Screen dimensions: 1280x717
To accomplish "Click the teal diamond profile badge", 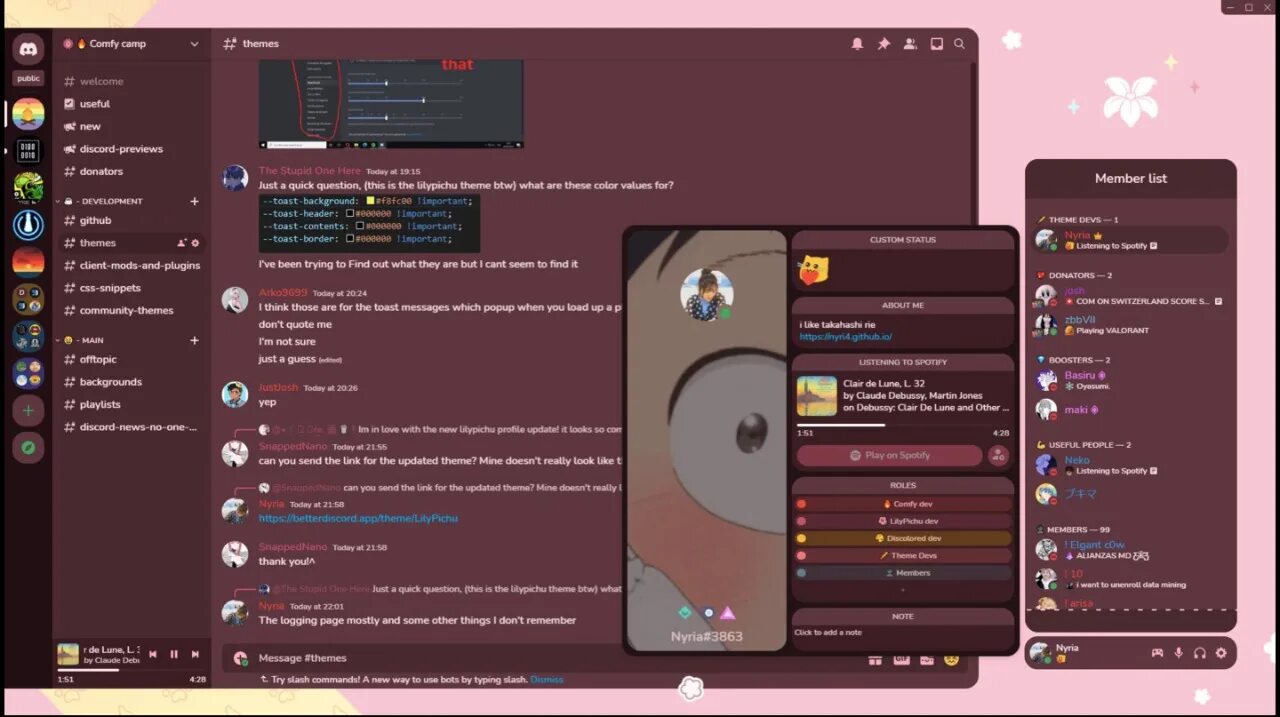I will [x=685, y=612].
